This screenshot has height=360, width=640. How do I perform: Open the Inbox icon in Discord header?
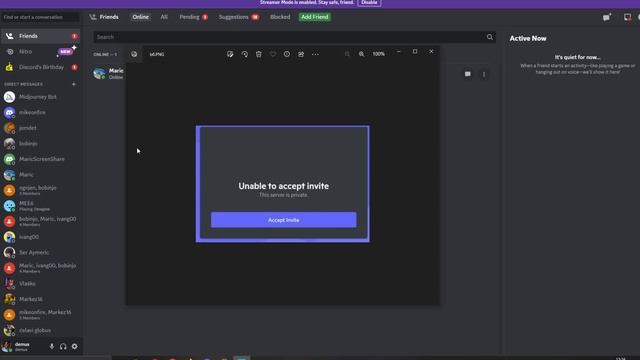click(x=627, y=17)
